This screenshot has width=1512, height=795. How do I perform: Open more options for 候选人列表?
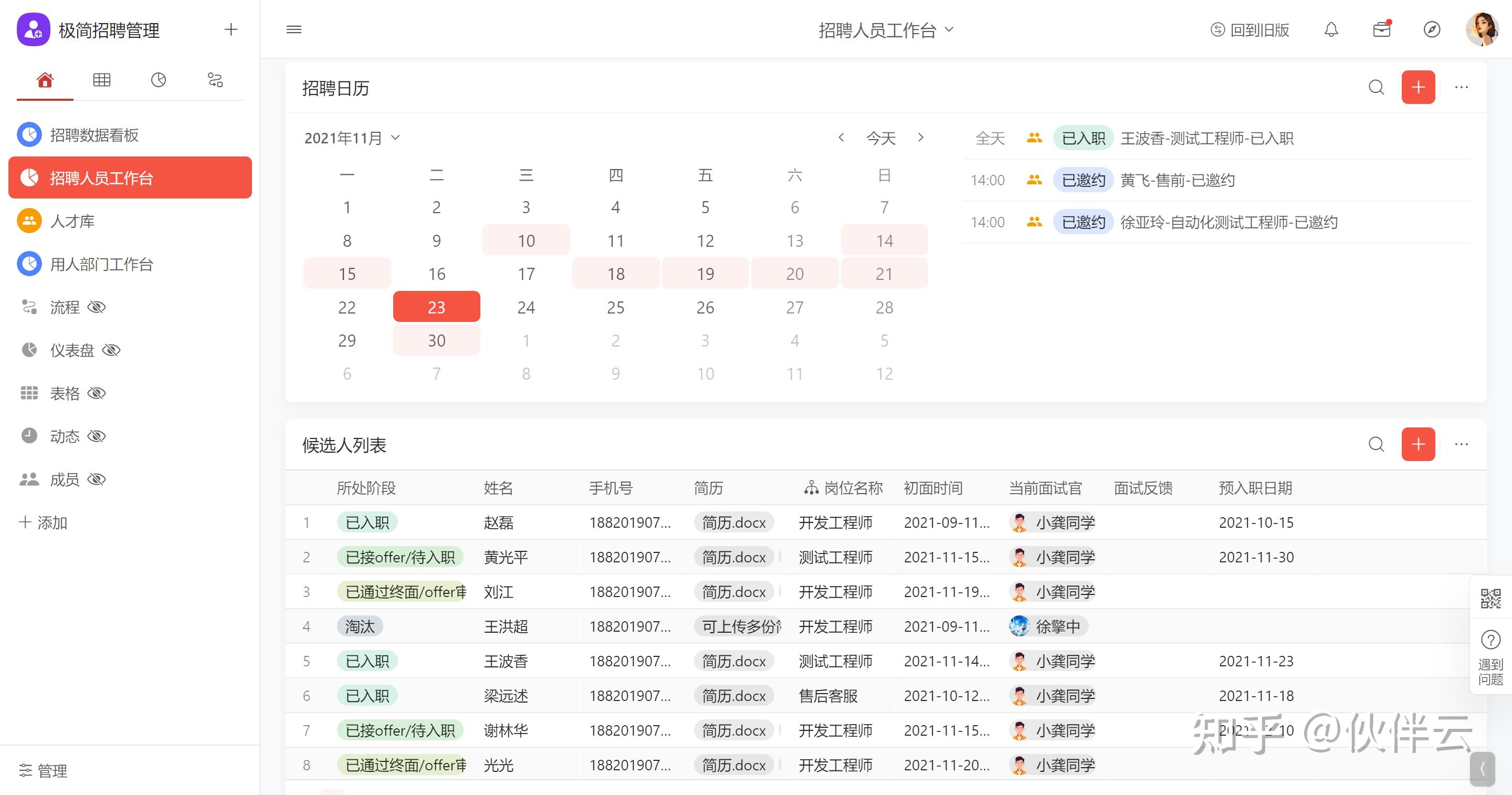point(1461,444)
